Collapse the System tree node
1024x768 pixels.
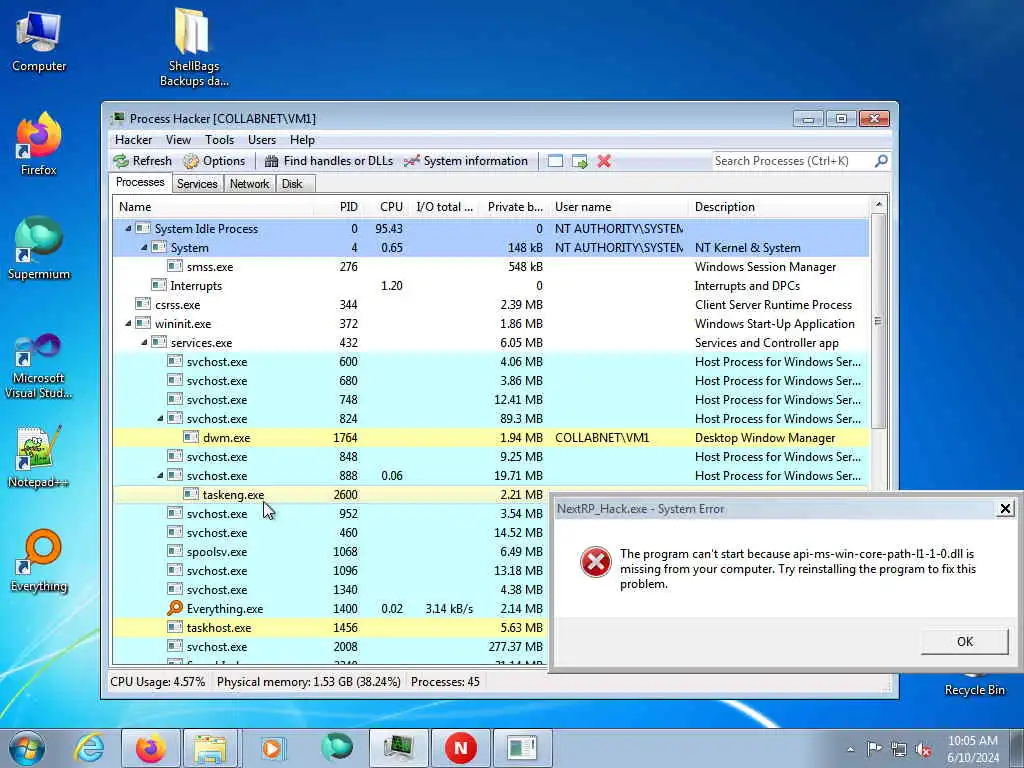(x=144, y=248)
